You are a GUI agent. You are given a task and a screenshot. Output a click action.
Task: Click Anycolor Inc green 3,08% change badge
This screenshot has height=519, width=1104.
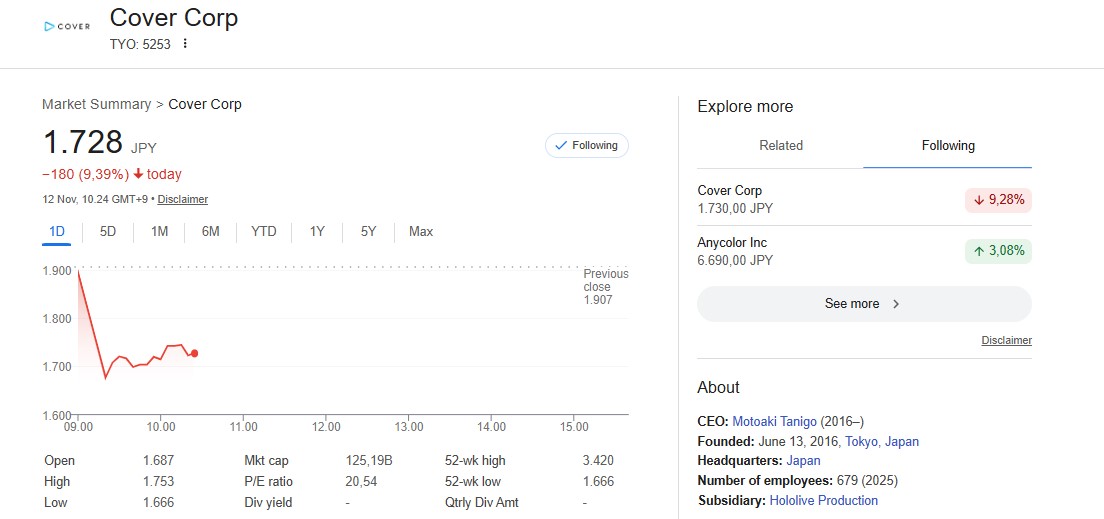[998, 251]
